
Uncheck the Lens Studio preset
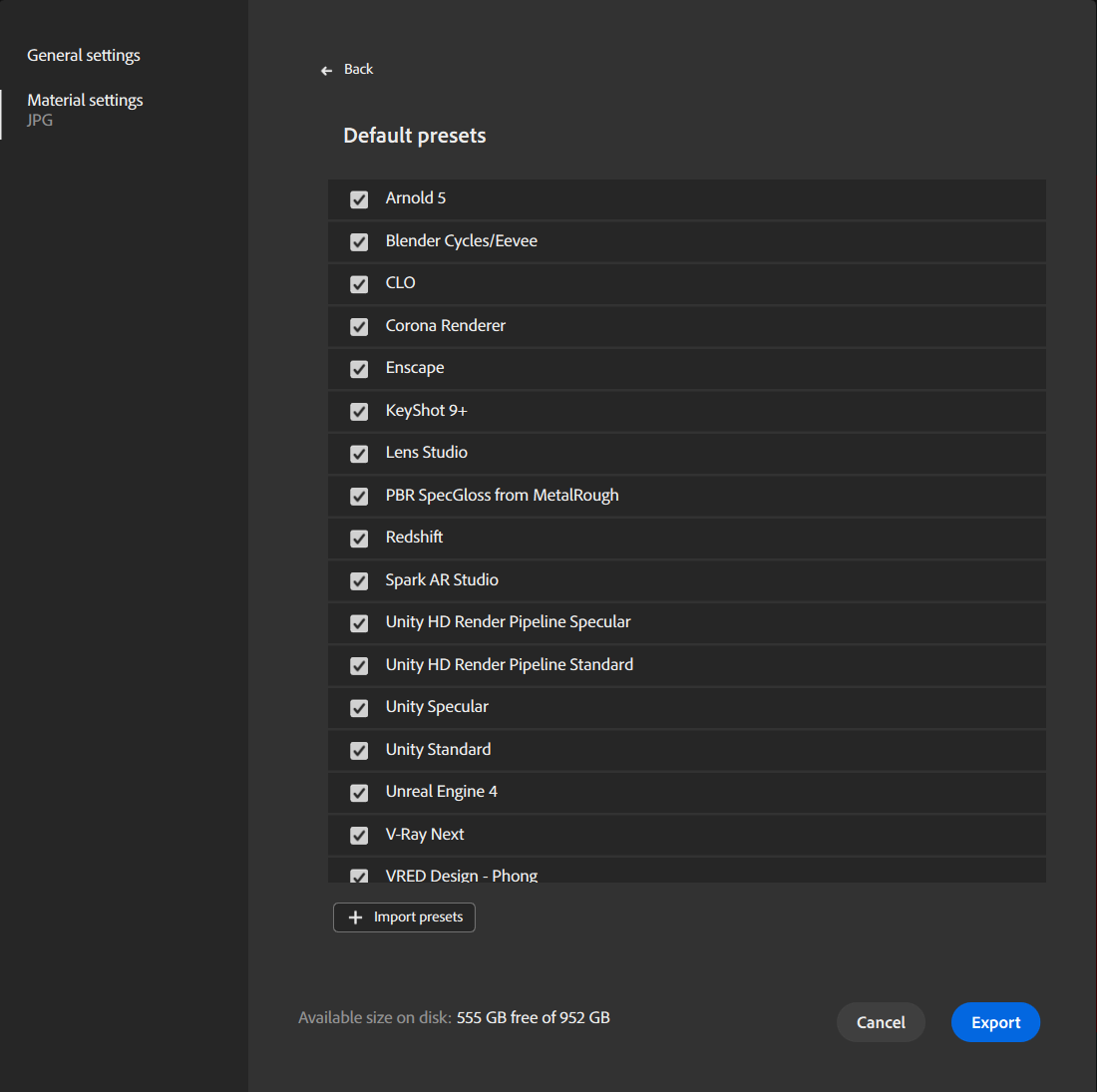(359, 454)
